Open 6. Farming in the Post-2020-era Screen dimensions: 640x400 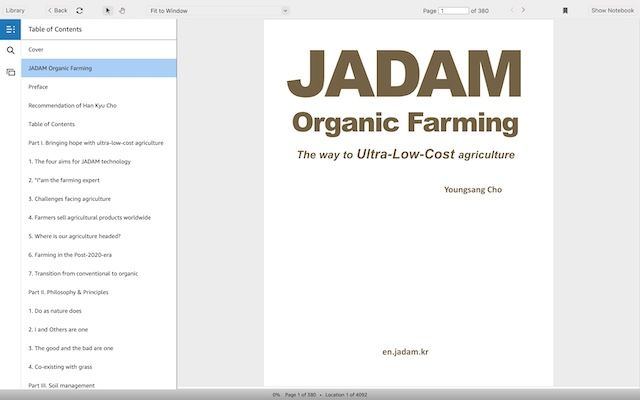pos(99,255)
